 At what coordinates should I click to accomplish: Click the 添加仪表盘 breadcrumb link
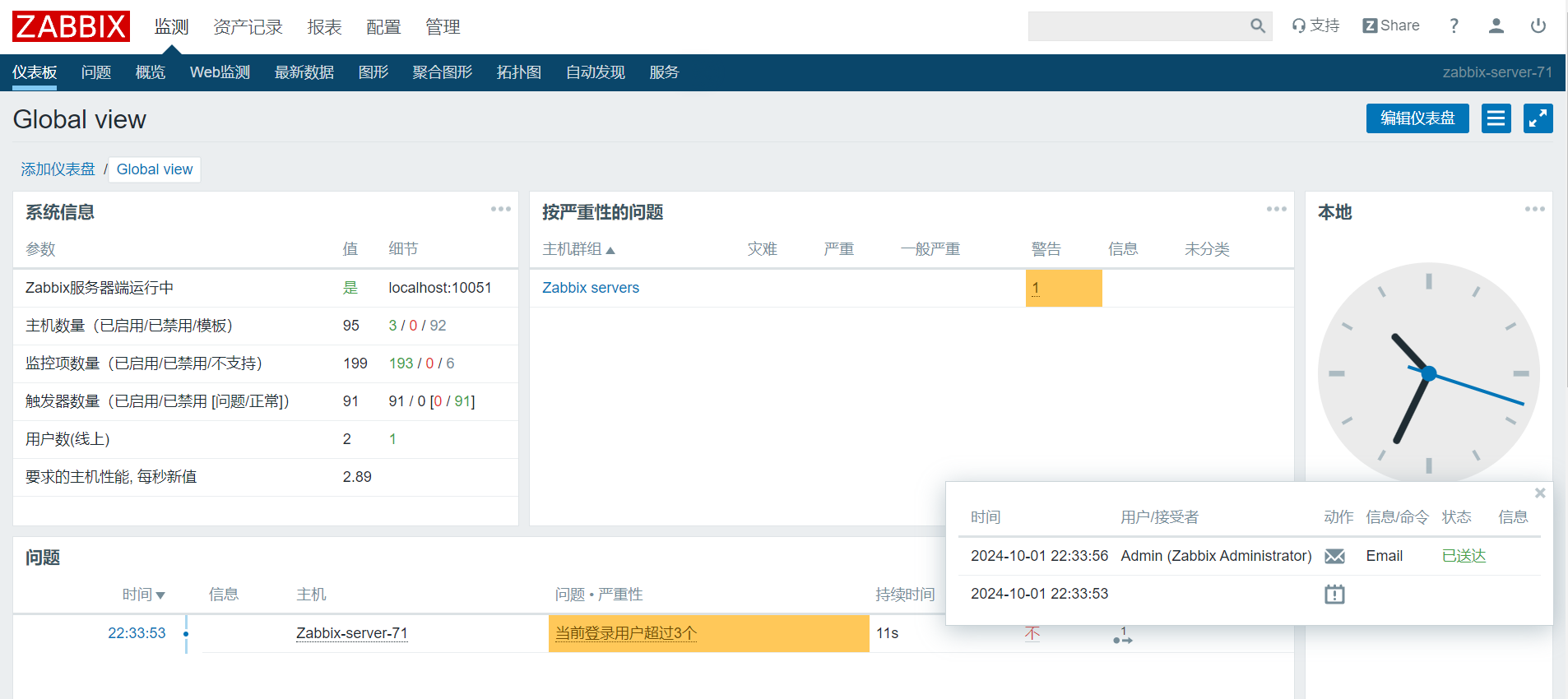click(x=58, y=169)
